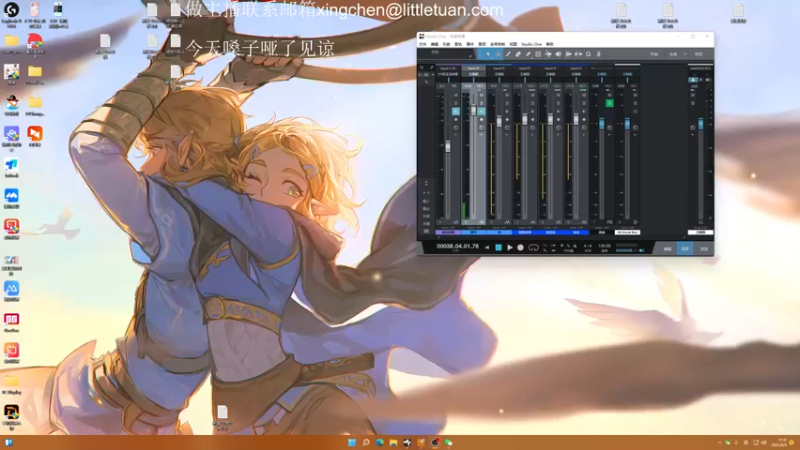Select the Listen speaker tool in the toolbar

[x=558, y=54]
